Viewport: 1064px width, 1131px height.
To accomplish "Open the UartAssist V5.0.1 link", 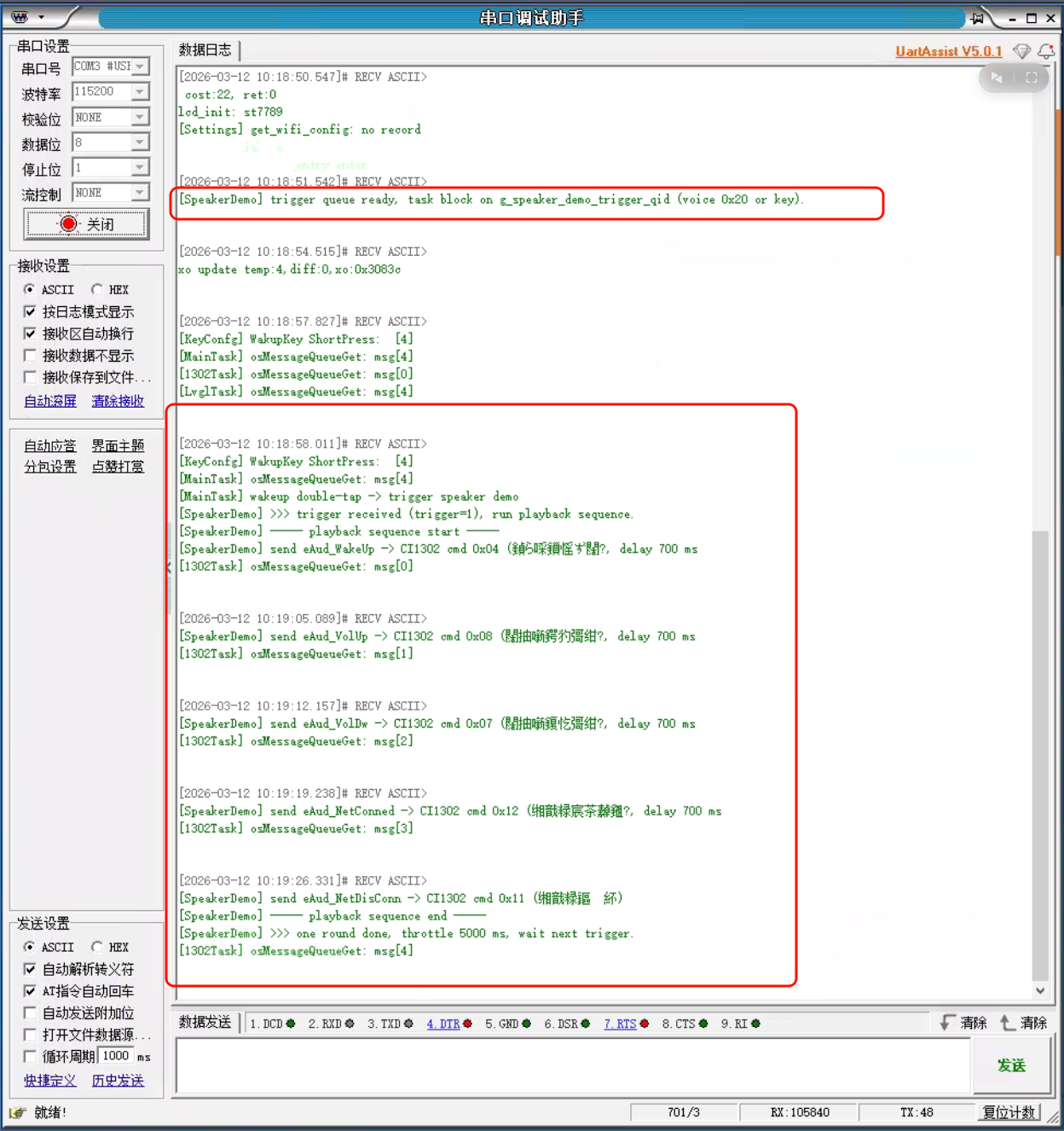I will click(949, 51).
